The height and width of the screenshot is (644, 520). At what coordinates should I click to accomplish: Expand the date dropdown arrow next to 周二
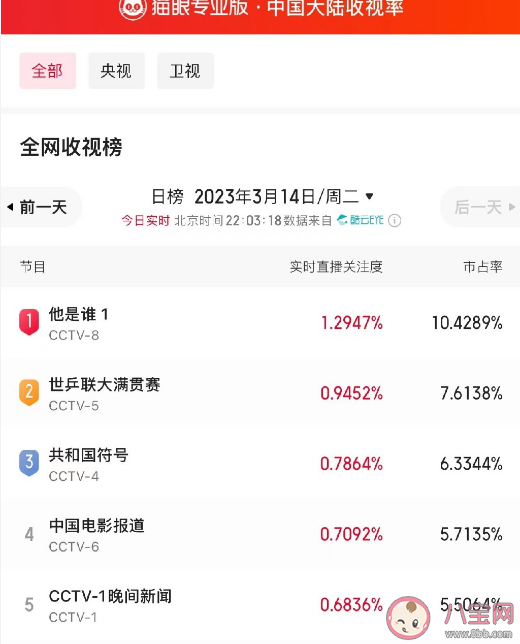369,196
